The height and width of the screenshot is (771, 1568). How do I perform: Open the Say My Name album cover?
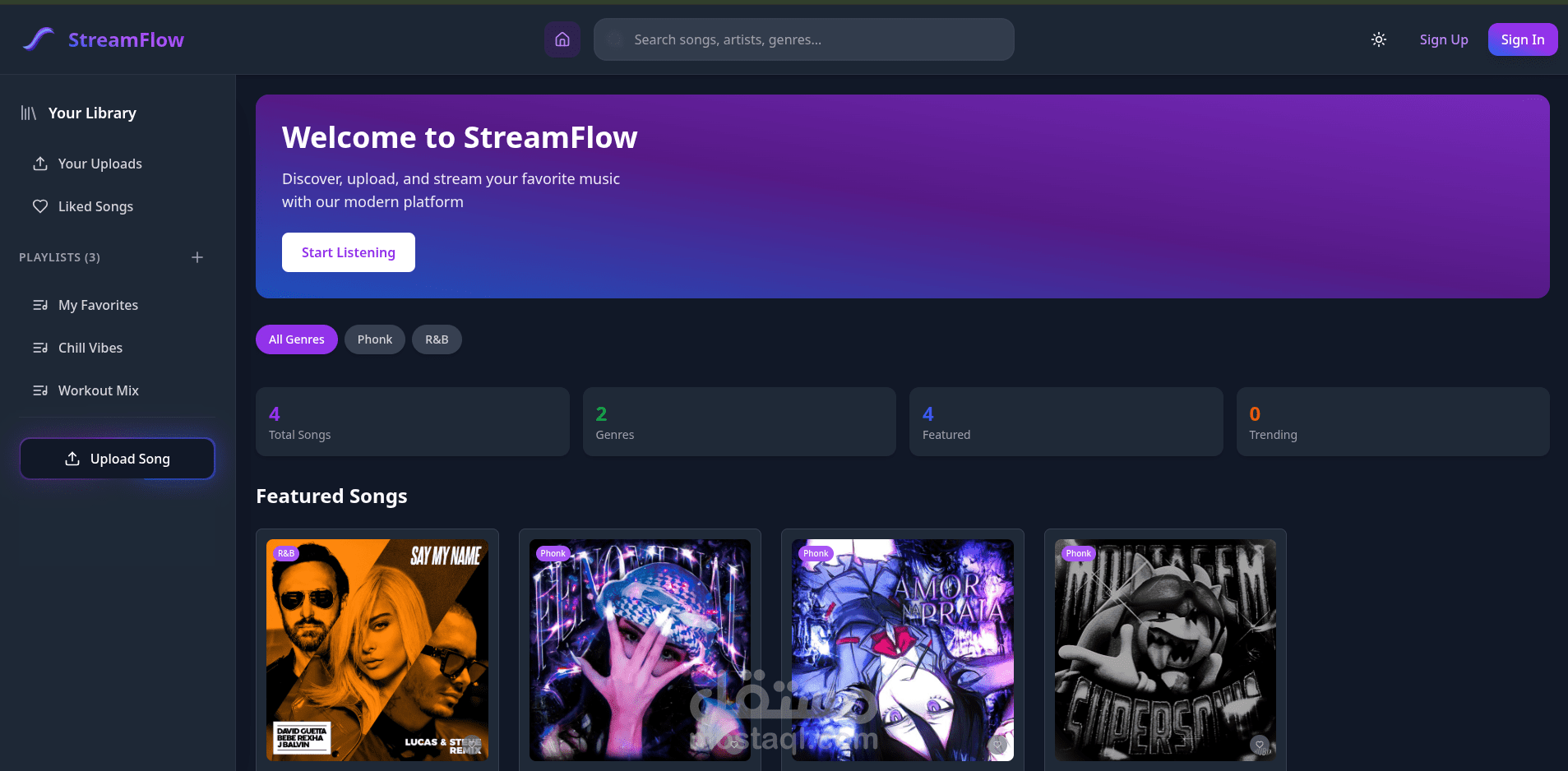377,650
